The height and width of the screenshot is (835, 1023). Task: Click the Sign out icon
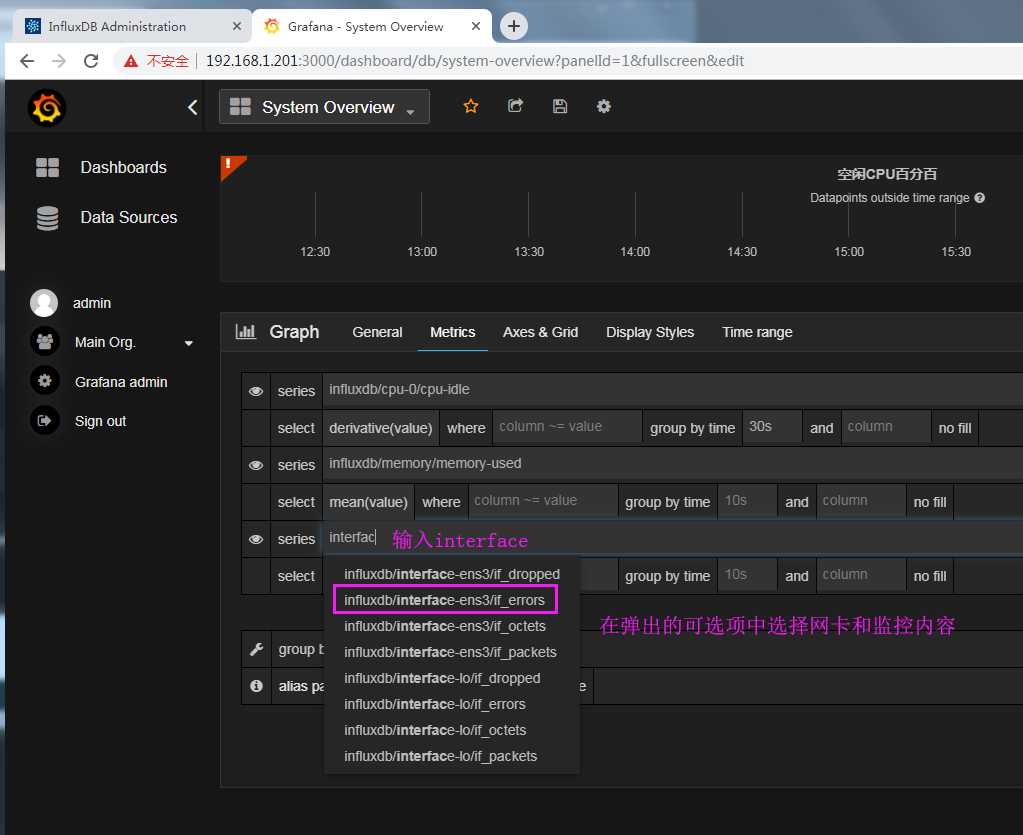[x=44, y=421]
